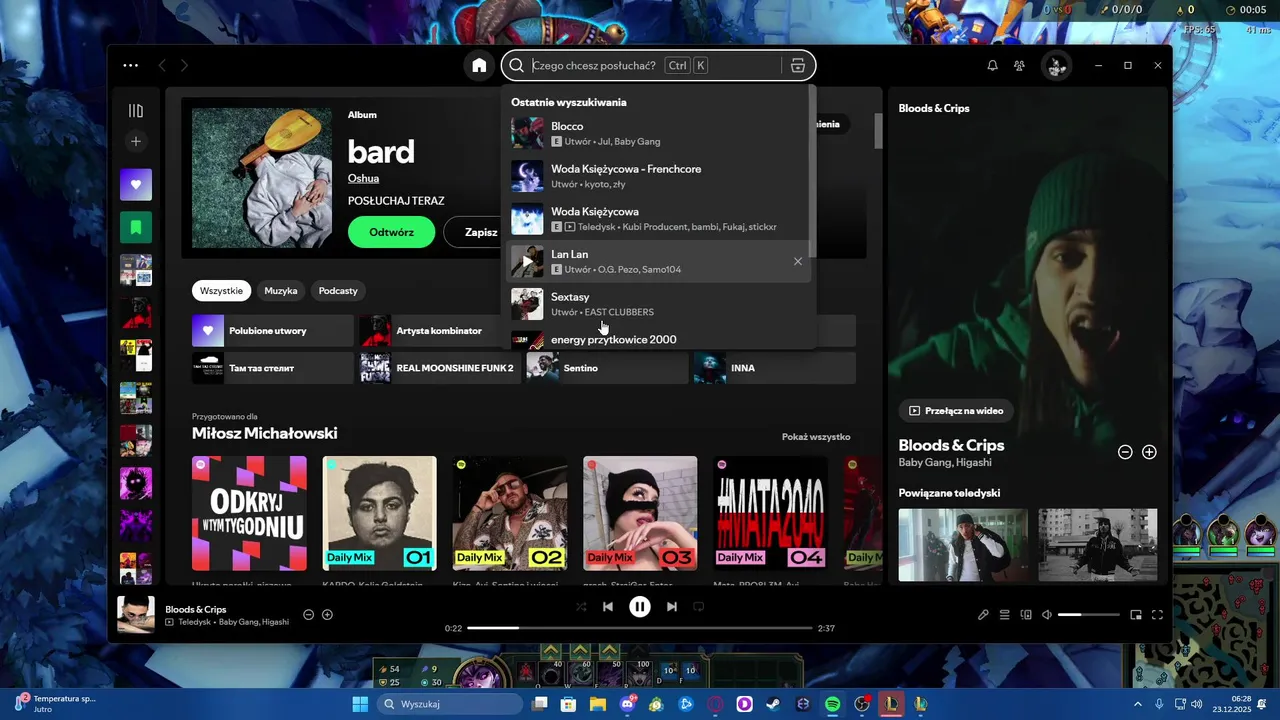Switch to video with Przełącz na wideo
The image size is (1280, 720).
956,411
